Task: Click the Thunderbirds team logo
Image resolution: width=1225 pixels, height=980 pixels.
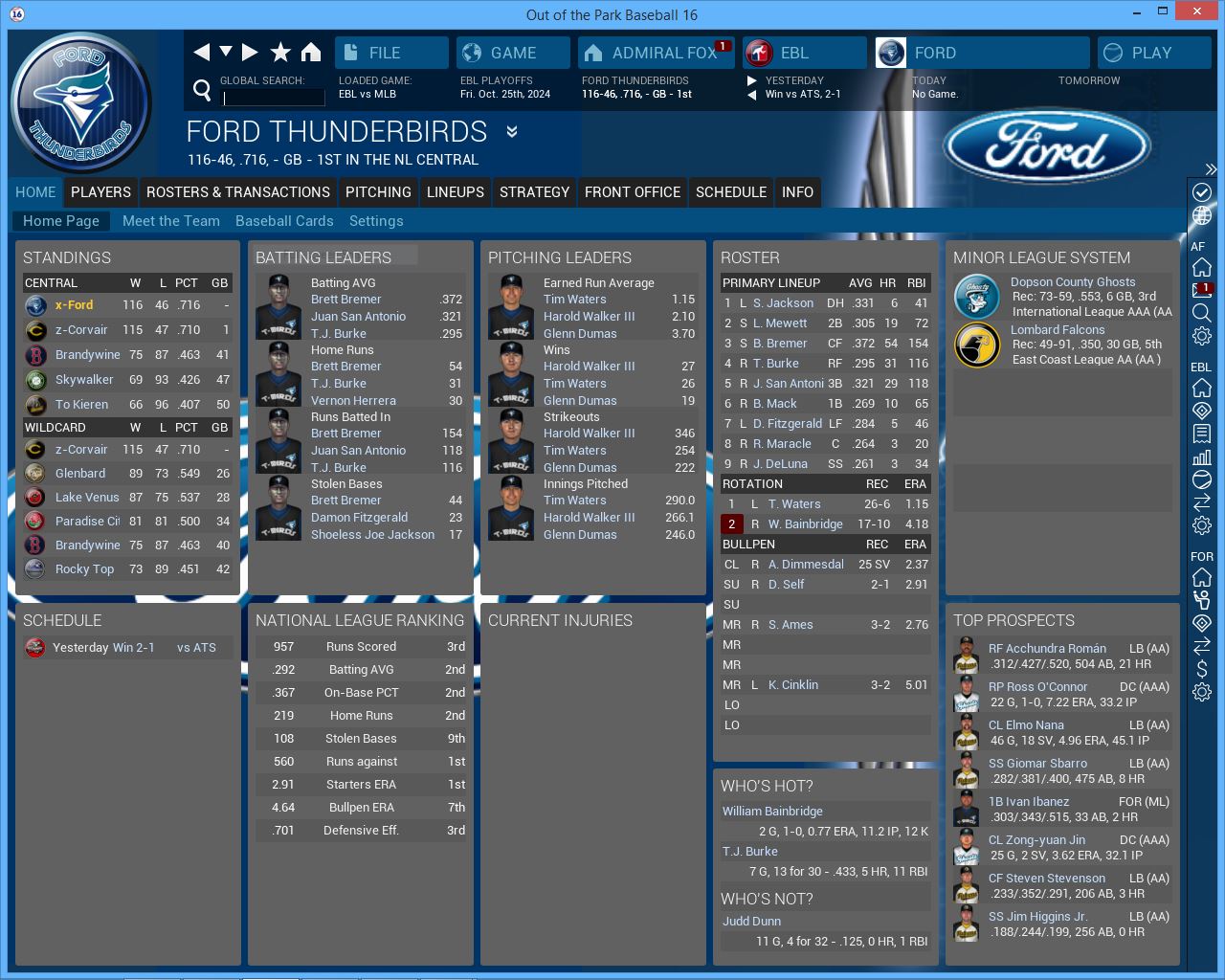Action: click(x=81, y=103)
